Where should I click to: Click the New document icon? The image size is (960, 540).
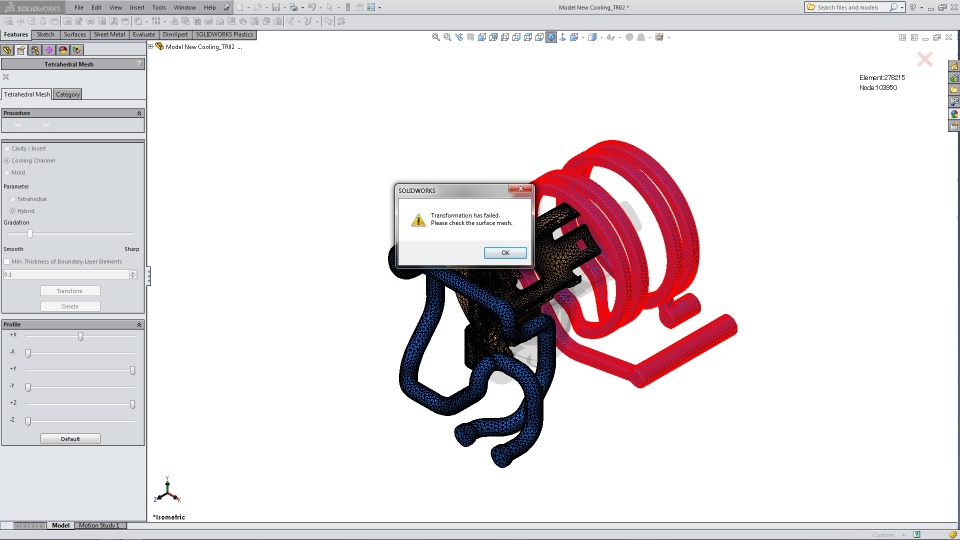[x=239, y=7]
